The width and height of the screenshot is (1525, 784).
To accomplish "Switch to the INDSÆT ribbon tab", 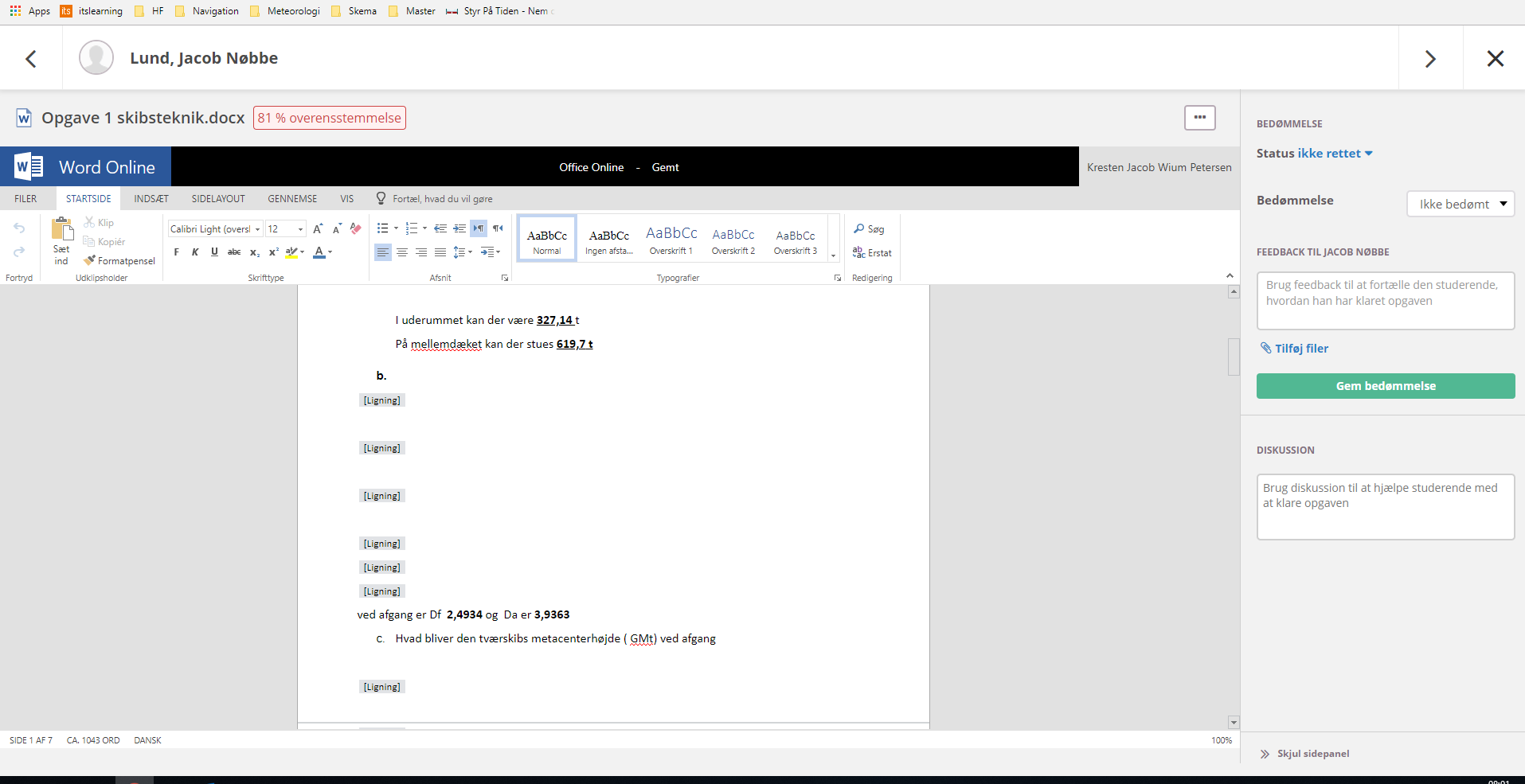I will point(151,199).
